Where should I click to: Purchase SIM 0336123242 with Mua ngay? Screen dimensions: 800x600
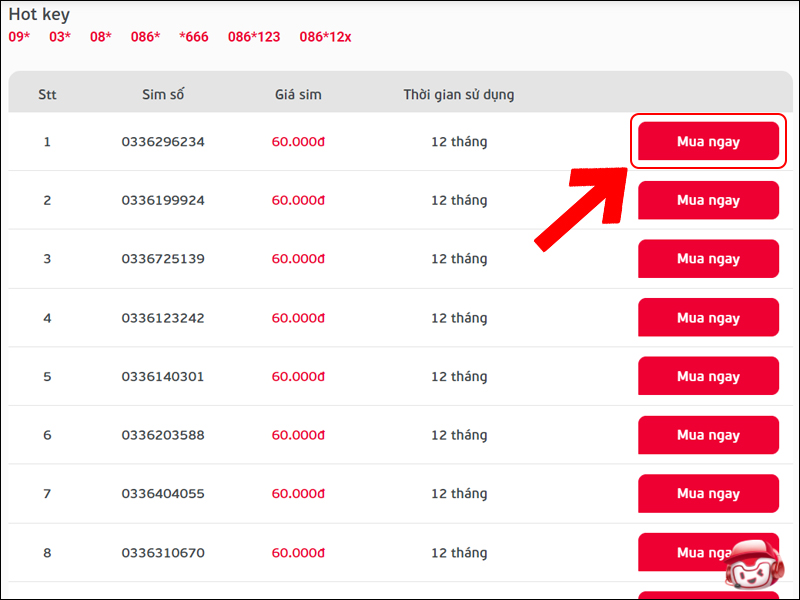[x=708, y=318]
